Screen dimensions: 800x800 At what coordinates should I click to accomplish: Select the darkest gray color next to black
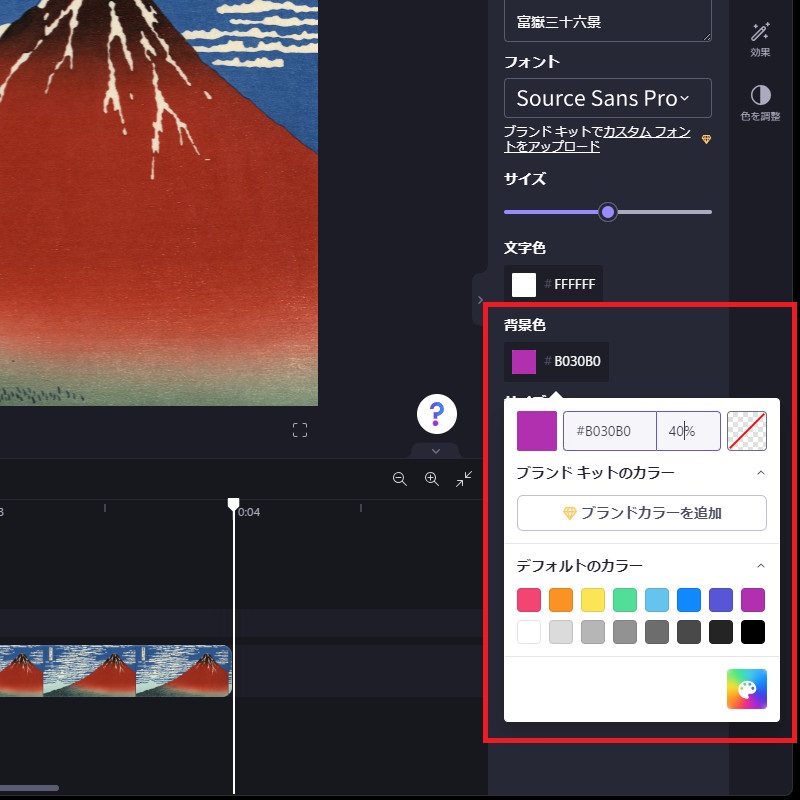721,632
